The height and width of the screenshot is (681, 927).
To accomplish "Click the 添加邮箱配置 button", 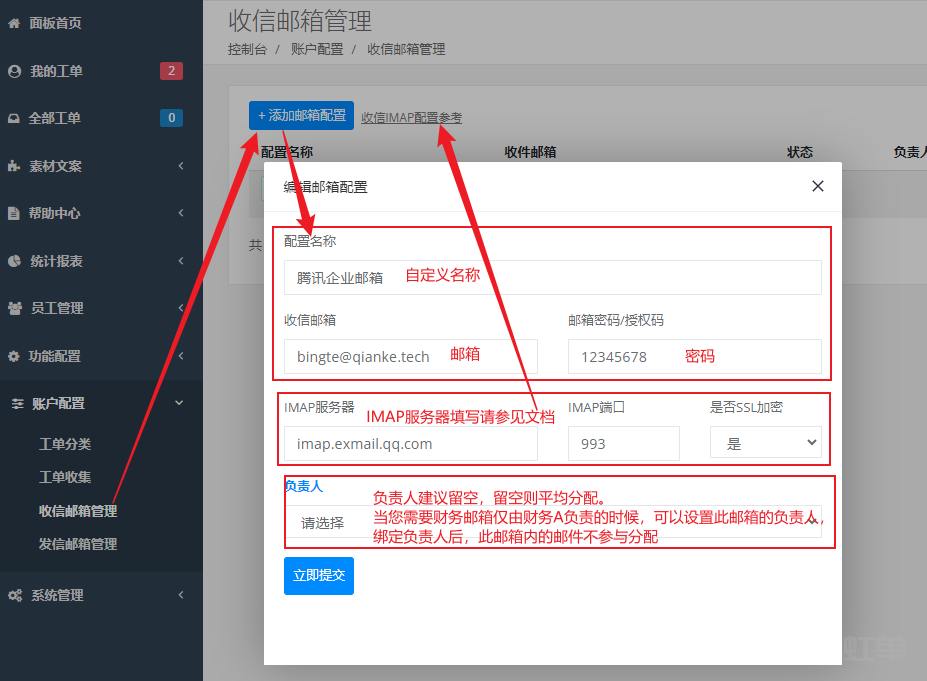I will click(x=301, y=116).
